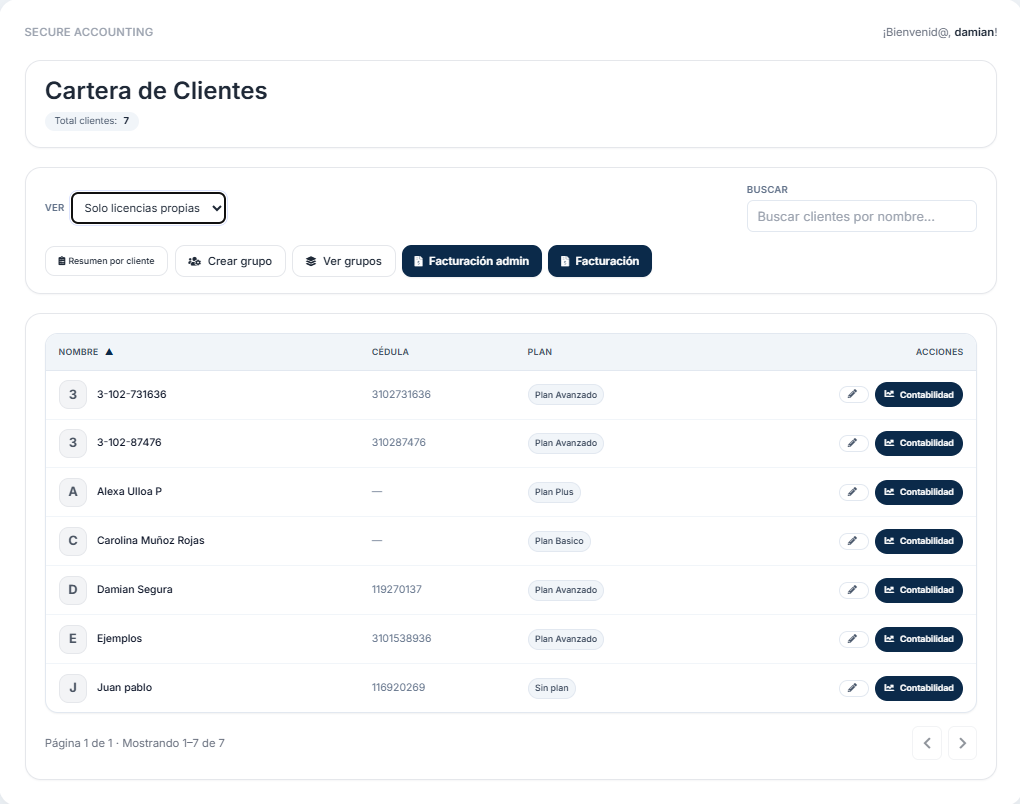Click the Crear grupo button
This screenshot has height=804, width=1020.
230,261
